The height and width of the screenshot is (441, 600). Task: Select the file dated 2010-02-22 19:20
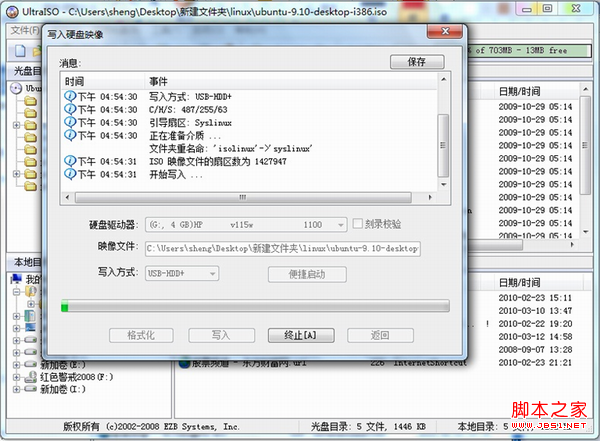(535, 324)
